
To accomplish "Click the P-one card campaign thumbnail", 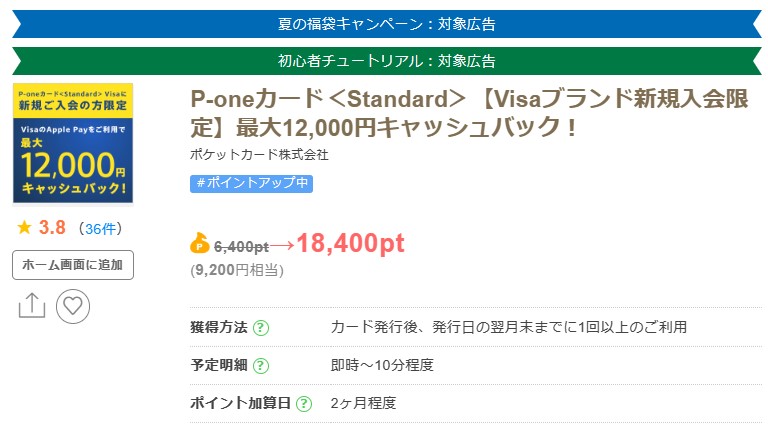I will [73, 143].
